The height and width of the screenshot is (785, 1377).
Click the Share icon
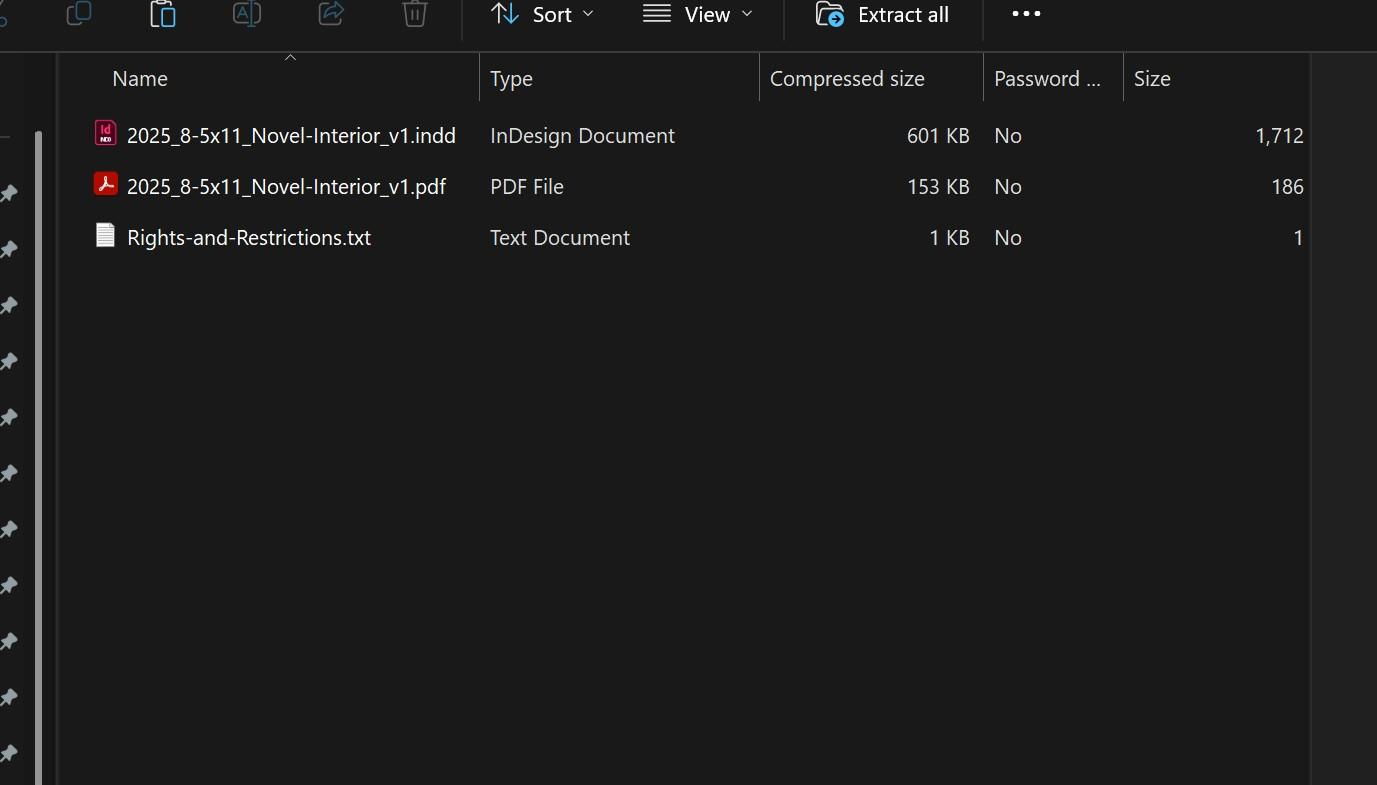pyautogui.click(x=330, y=15)
